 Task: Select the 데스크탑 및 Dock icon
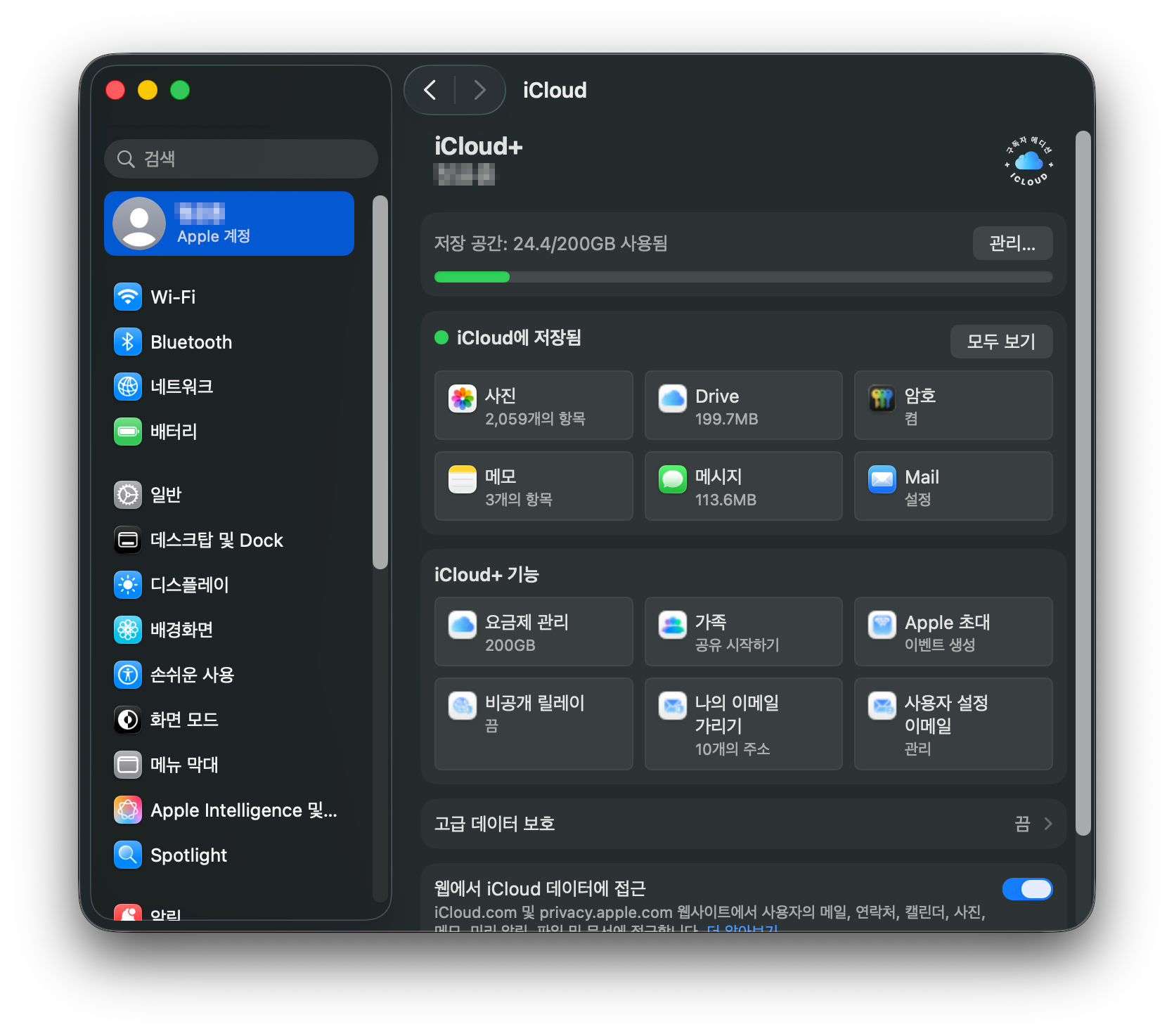point(128,540)
